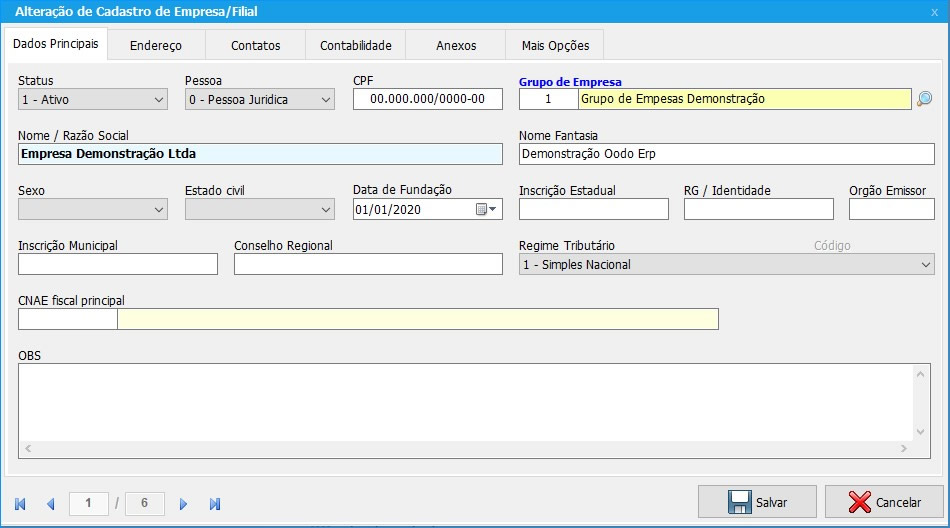950x528 pixels.
Task: Click the CNAE fiscal principal code field
Action: tap(68, 319)
